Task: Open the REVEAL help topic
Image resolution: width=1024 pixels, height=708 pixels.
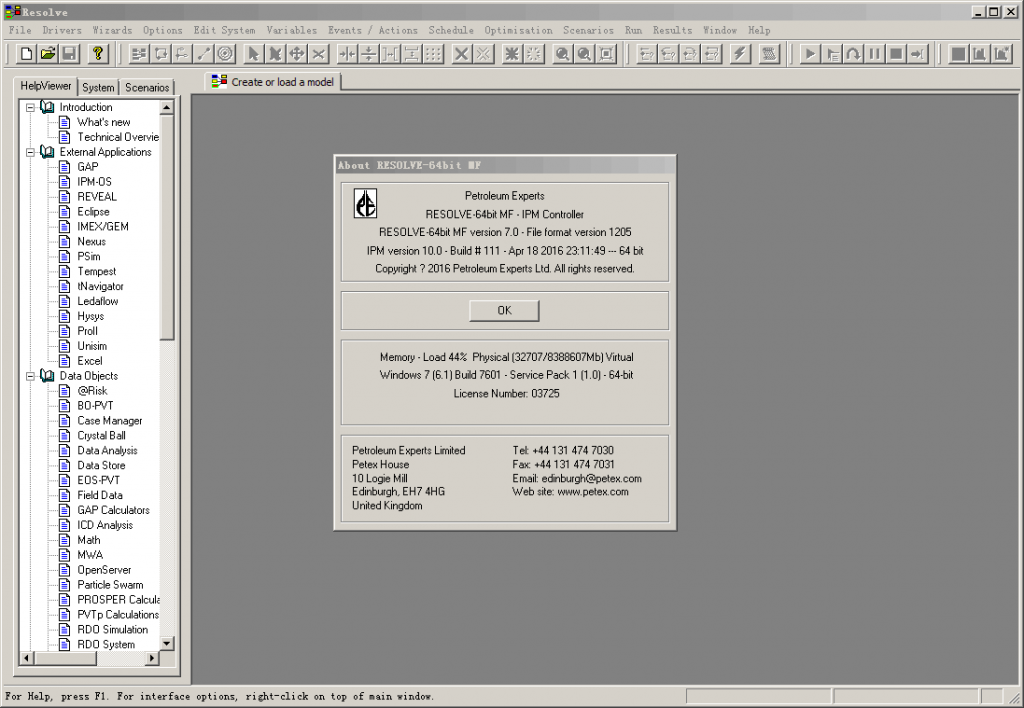Action: [97, 197]
